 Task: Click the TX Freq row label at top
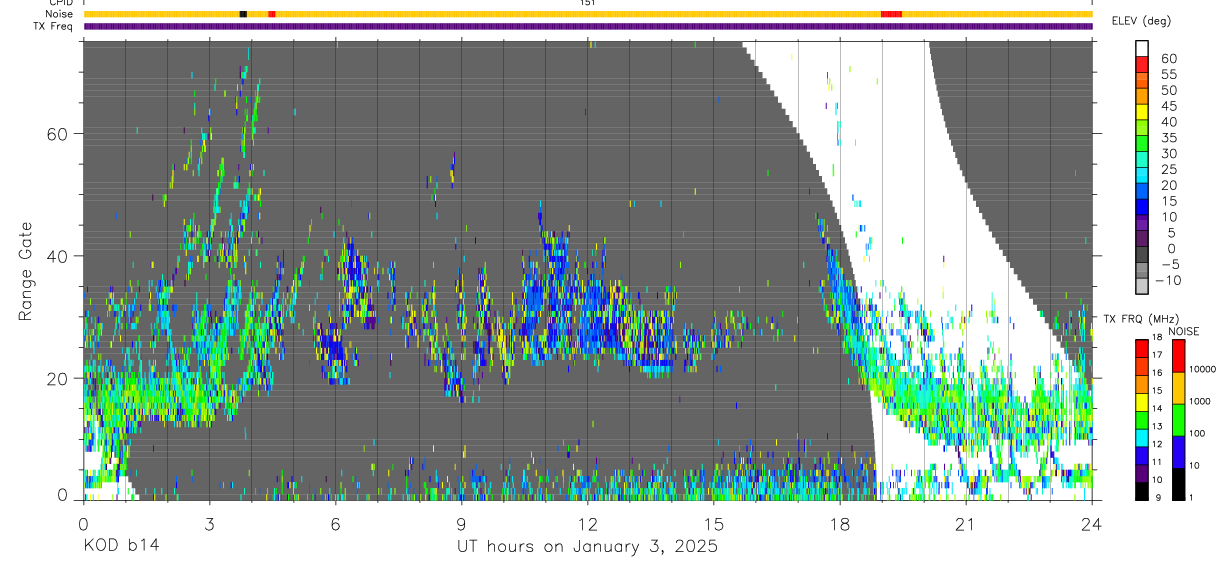54,25
